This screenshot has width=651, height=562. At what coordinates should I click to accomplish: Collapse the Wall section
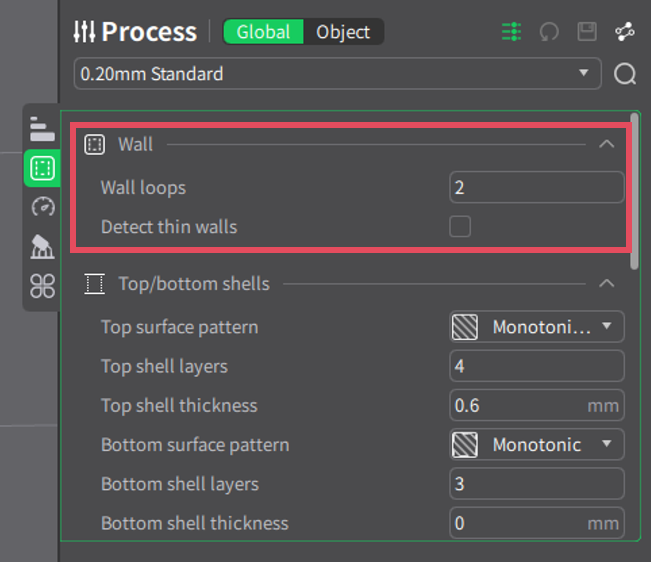606,144
